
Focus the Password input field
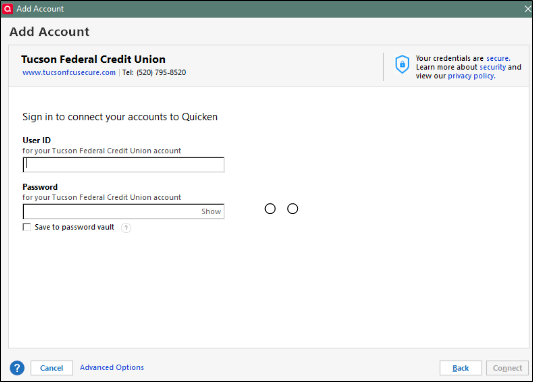click(111, 211)
